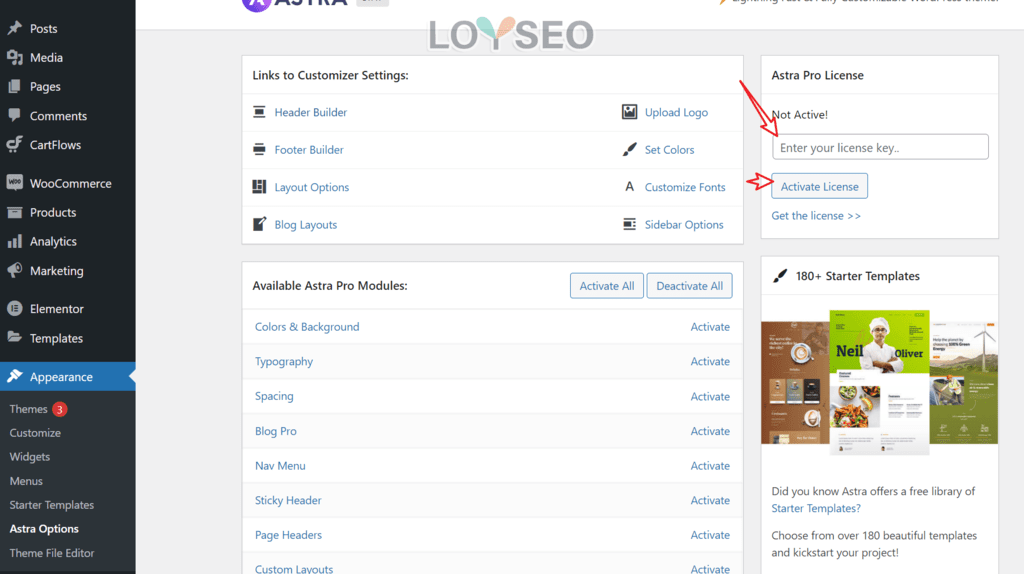This screenshot has height=574, width=1024.
Task: Click the Media icon in sidebar
Action: (14, 57)
